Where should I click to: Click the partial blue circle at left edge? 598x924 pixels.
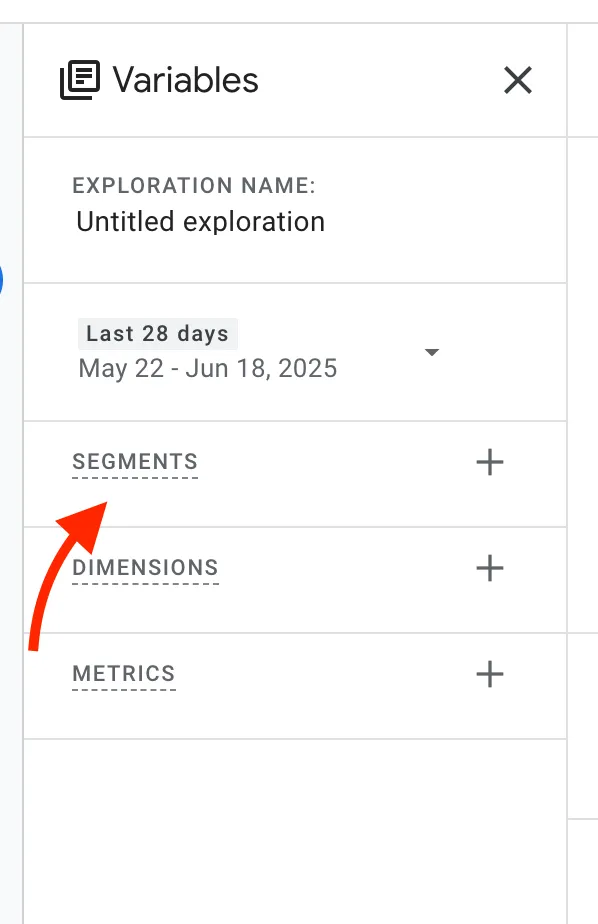(x=1, y=280)
